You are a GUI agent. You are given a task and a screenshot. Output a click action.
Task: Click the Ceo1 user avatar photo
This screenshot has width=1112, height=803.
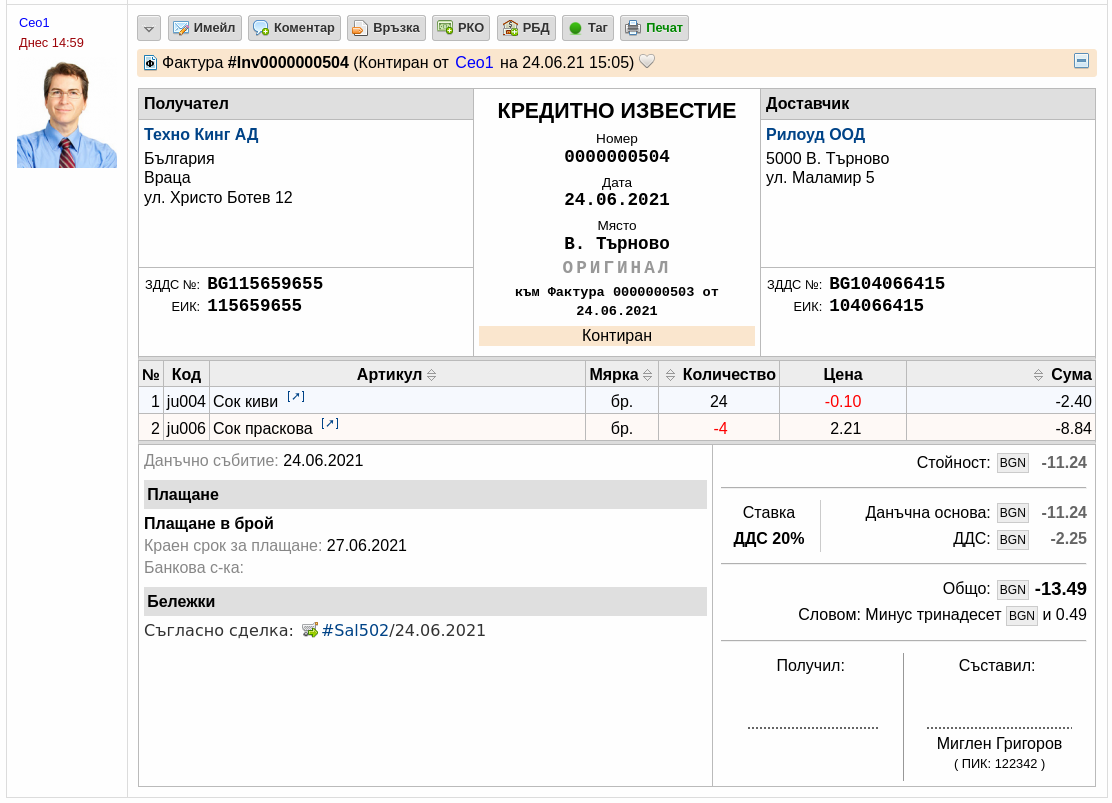(67, 115)
